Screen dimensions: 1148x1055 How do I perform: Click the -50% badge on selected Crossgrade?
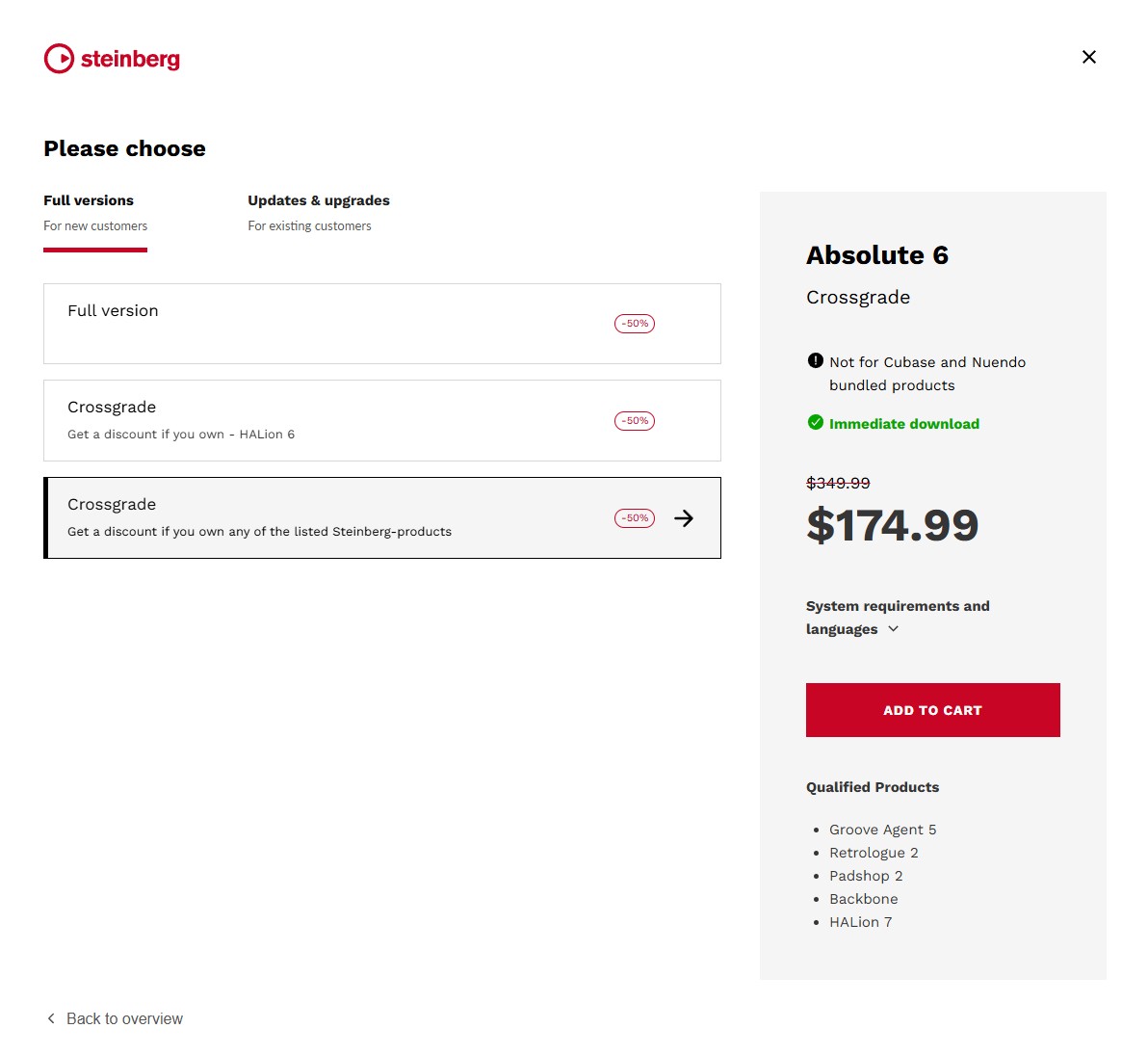(x=635, y=518)
